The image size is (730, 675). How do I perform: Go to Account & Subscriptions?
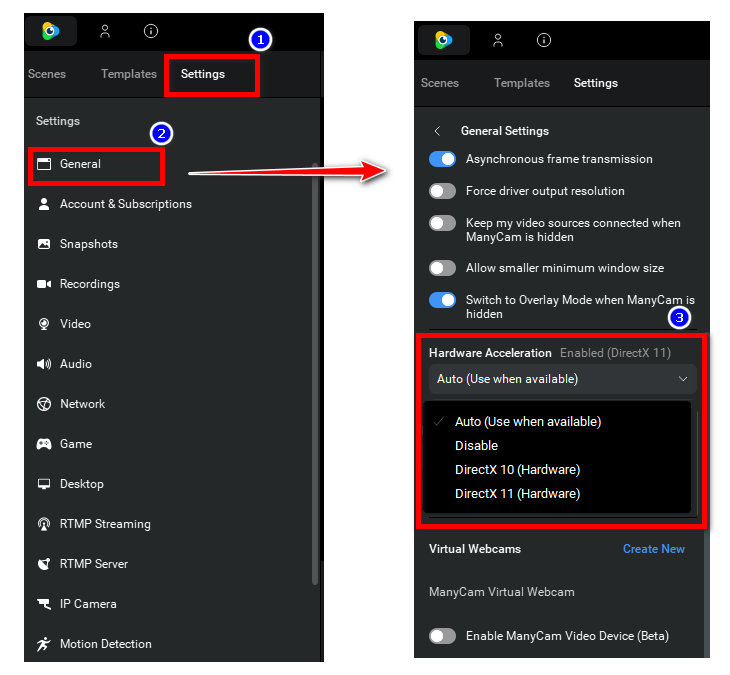[x=125, y=204]
